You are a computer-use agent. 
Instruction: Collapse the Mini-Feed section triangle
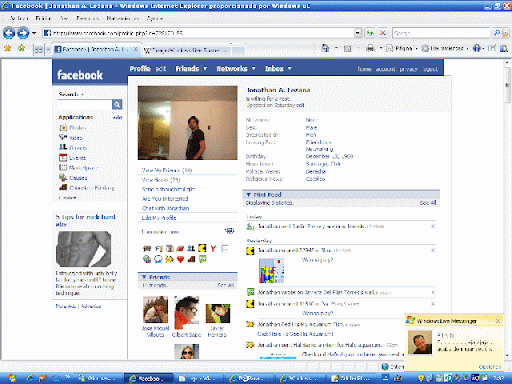(248, 194)
